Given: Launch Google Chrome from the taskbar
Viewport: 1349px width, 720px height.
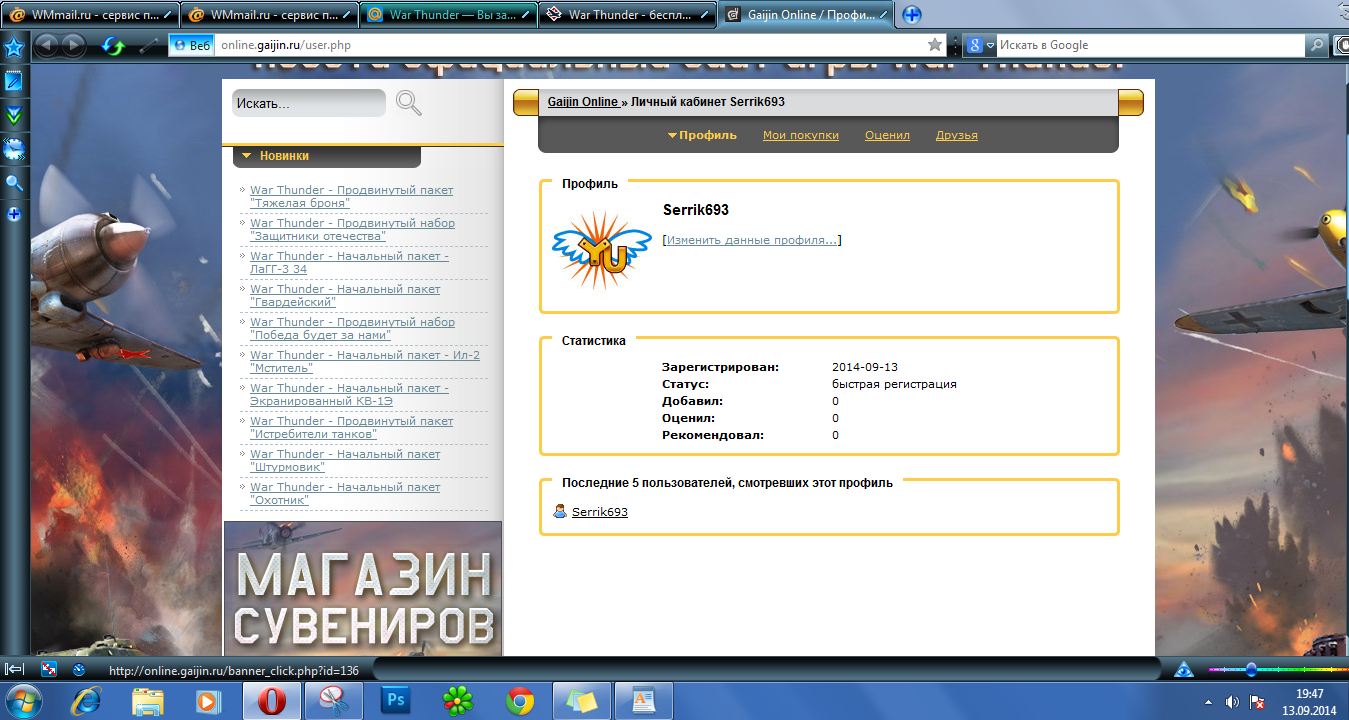Looking at the screenshot, I should point(519,701).
